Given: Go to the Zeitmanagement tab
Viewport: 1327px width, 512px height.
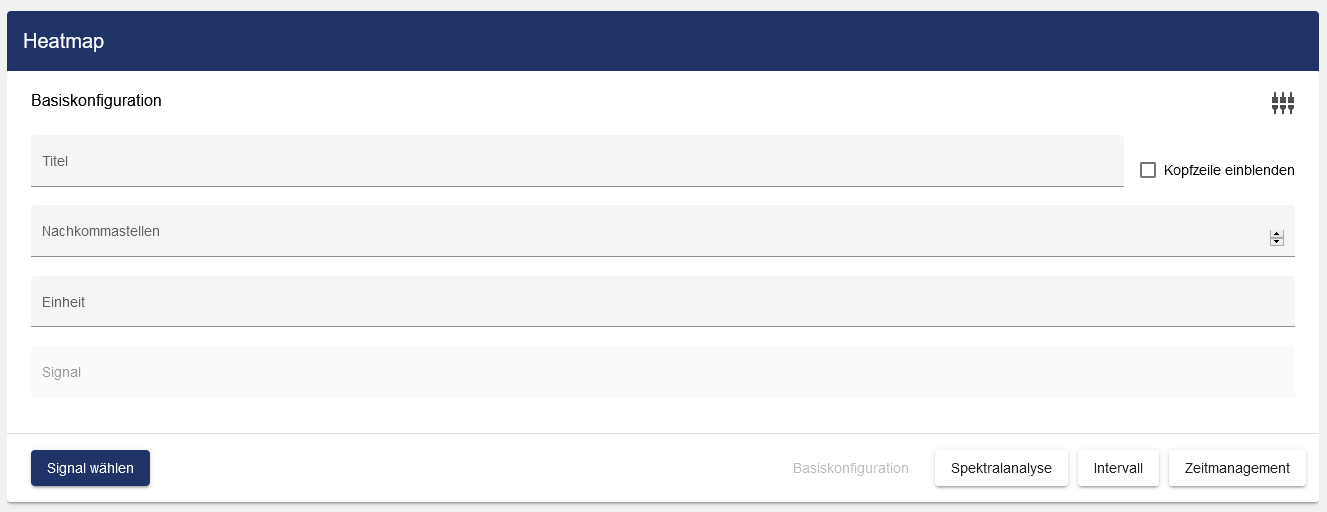Looking at the screenshot, I should click(x=1237, y=468).
